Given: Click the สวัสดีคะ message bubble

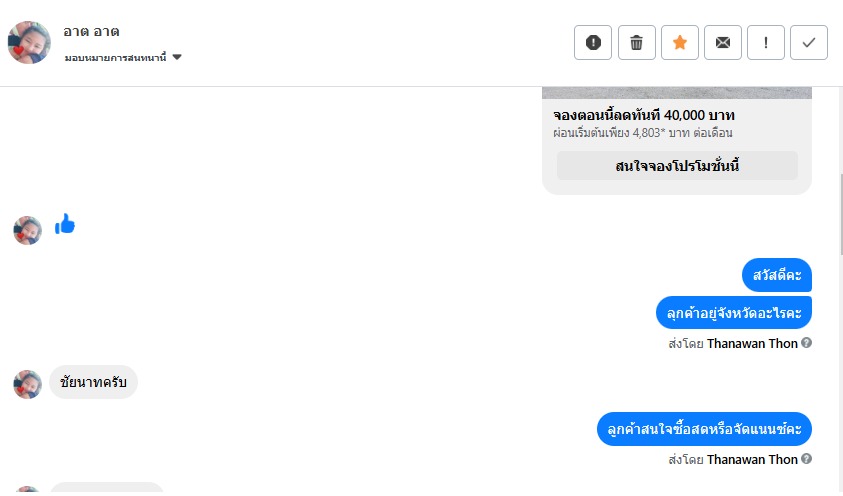Looking at the screenshot, I should [777, 275].
